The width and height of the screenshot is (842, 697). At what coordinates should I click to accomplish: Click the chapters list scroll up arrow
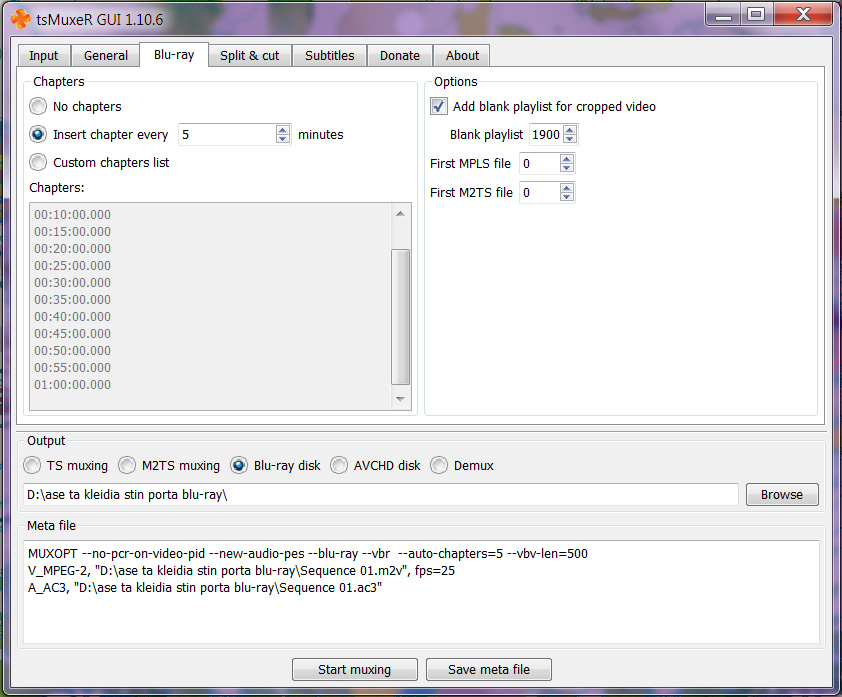point(400,214)
